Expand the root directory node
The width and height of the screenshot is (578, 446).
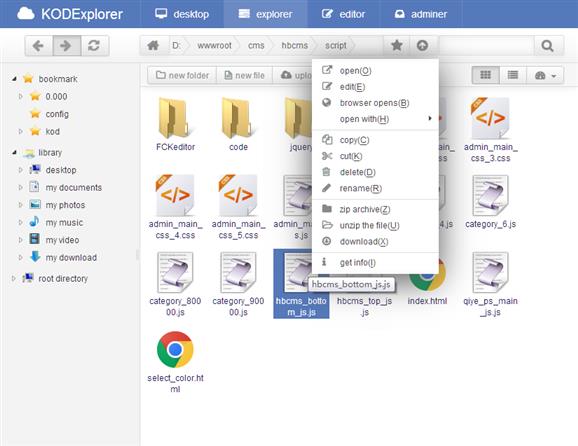[14, 278]
